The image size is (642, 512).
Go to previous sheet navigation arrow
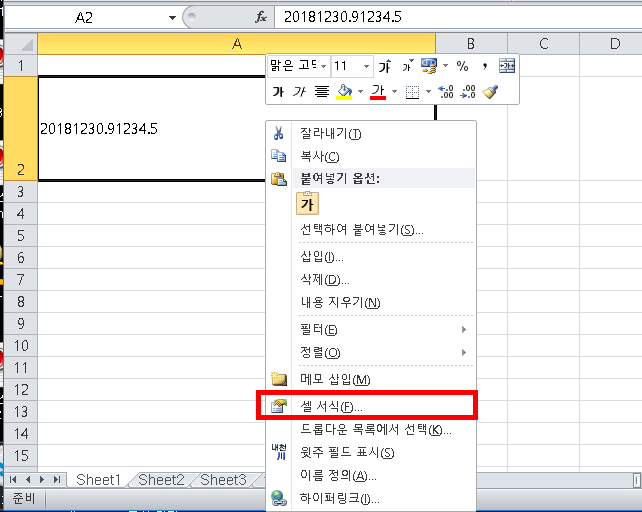(x=27, y=479)
